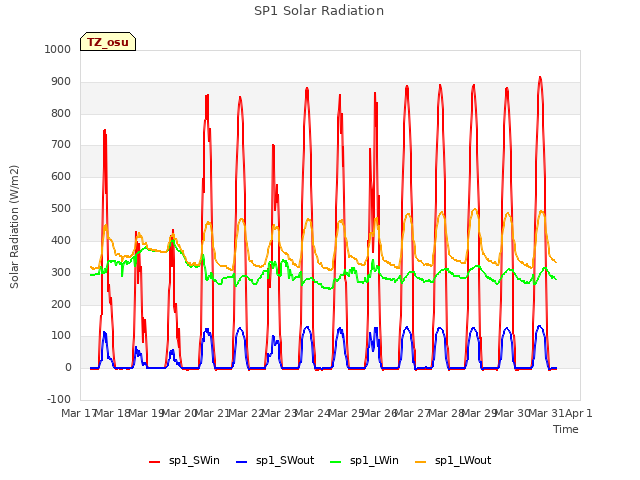Click the Mar 24 x-axis label

(x=312, y=413)
